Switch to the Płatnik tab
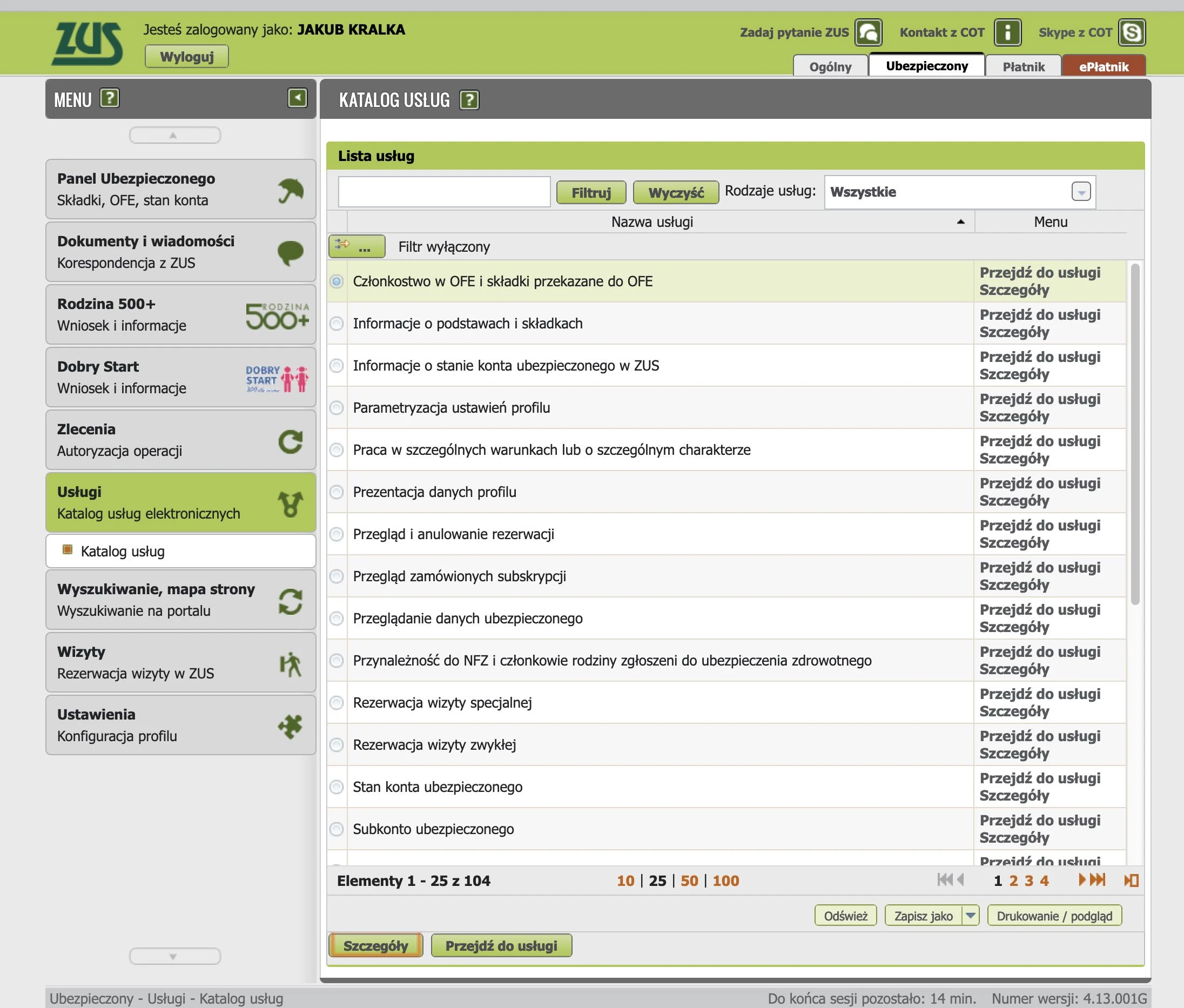Viewport: 1184px width, 1008px height. point(1023,66)
